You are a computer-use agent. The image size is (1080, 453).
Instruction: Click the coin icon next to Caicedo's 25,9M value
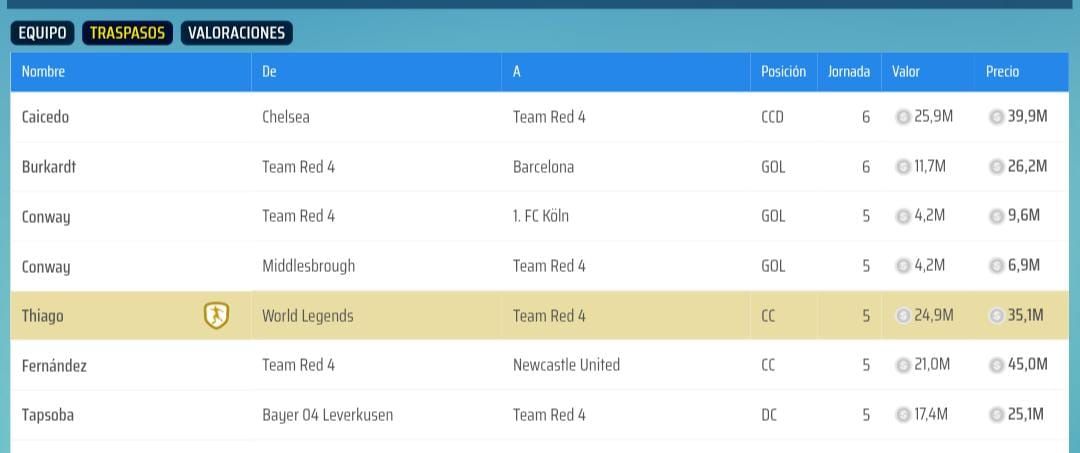tap(902, 117)
